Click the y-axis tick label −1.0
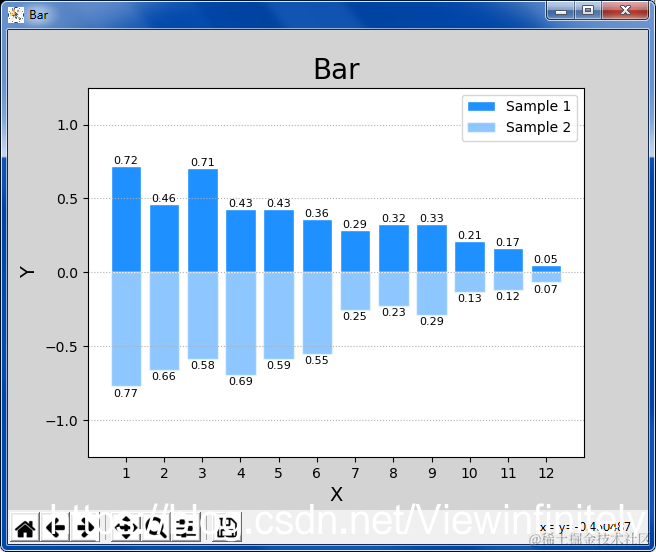 62,421
